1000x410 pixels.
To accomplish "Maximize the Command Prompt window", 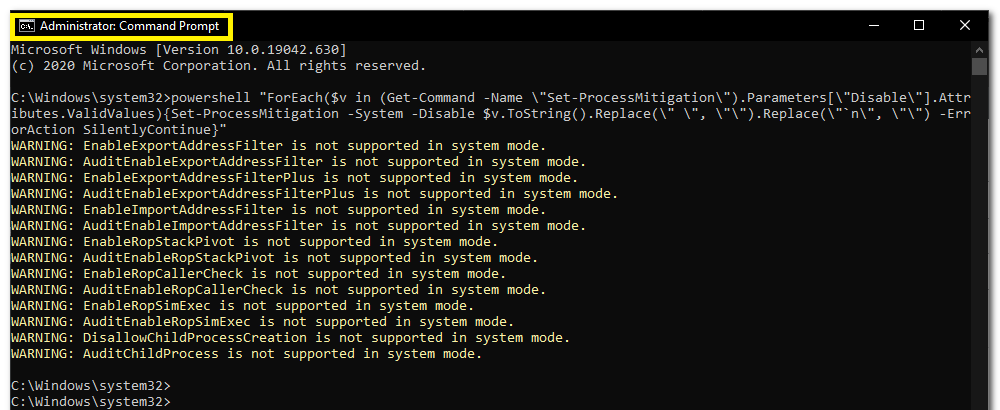I will tap(919, 26).
